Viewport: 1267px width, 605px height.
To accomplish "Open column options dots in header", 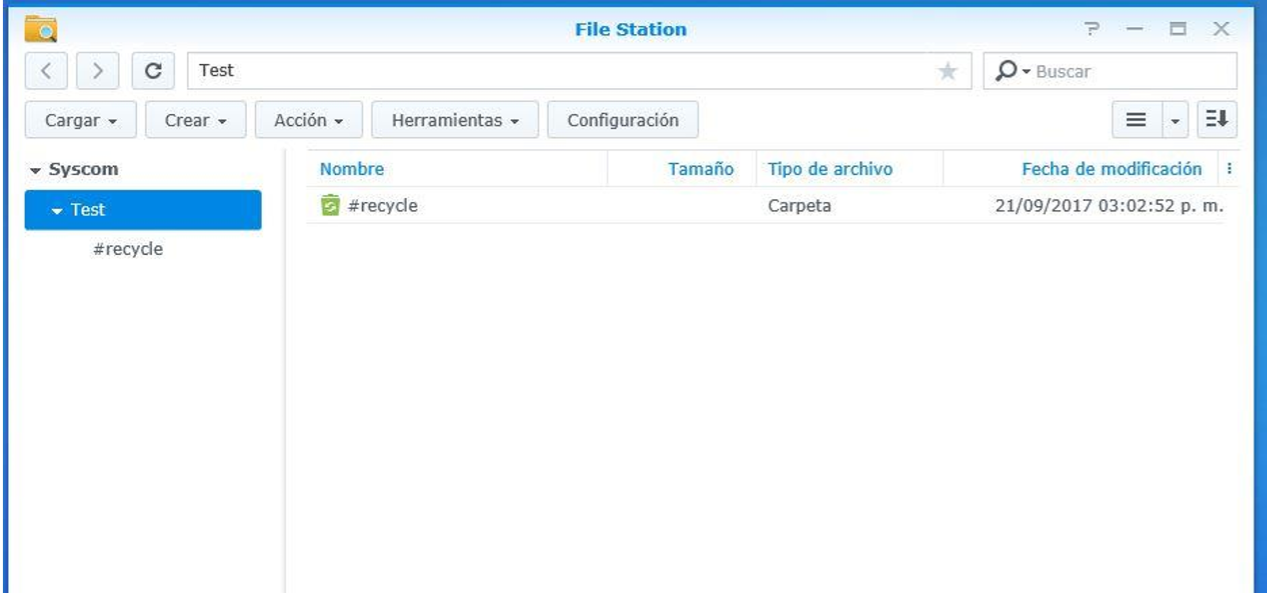I will (x=1228, y=170).
